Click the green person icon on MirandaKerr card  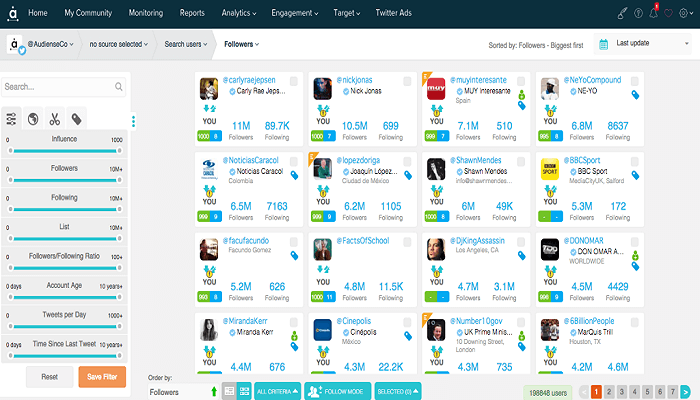294,336
